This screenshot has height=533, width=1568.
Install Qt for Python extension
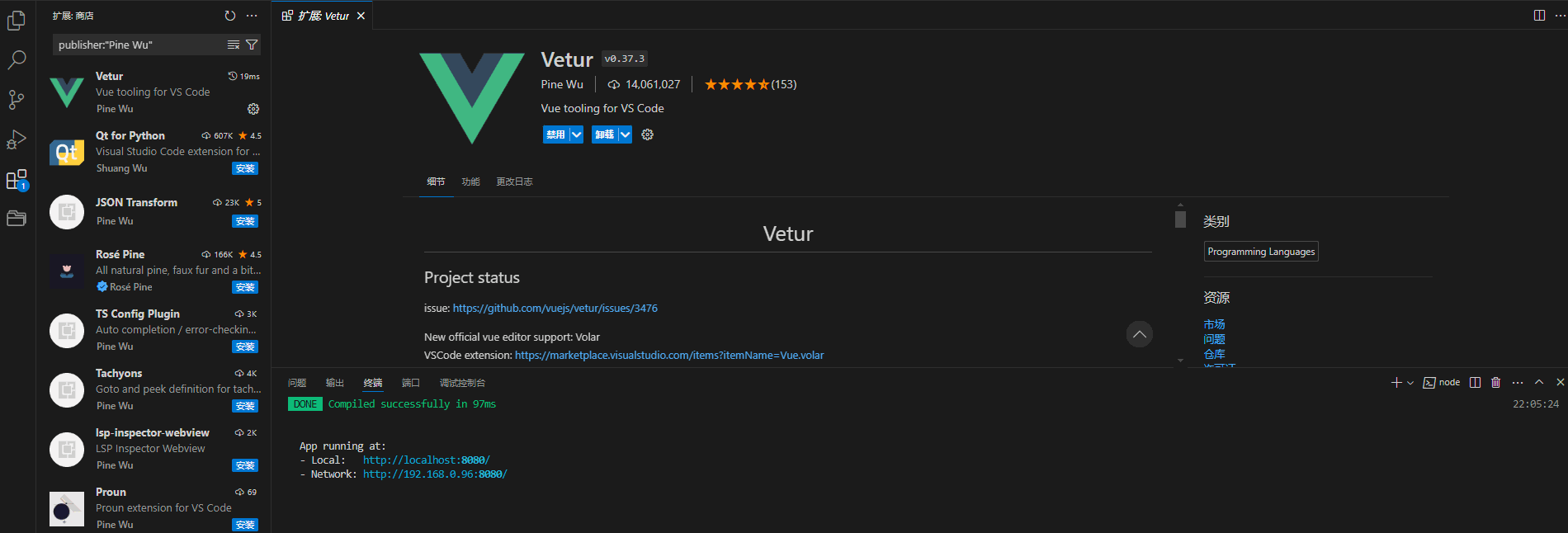(x=245, y=168)
